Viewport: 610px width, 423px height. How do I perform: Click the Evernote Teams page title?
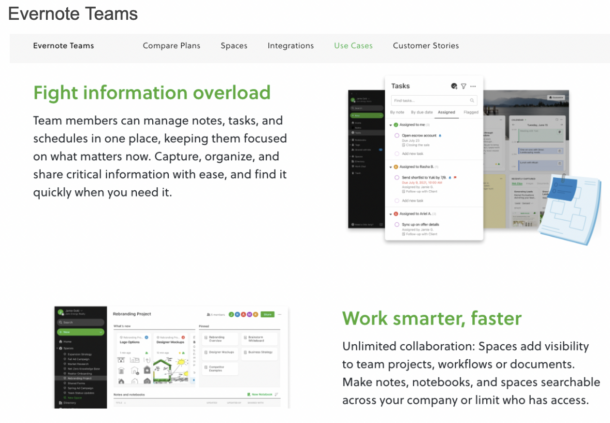pyautogui.click(x=73, y=14)
